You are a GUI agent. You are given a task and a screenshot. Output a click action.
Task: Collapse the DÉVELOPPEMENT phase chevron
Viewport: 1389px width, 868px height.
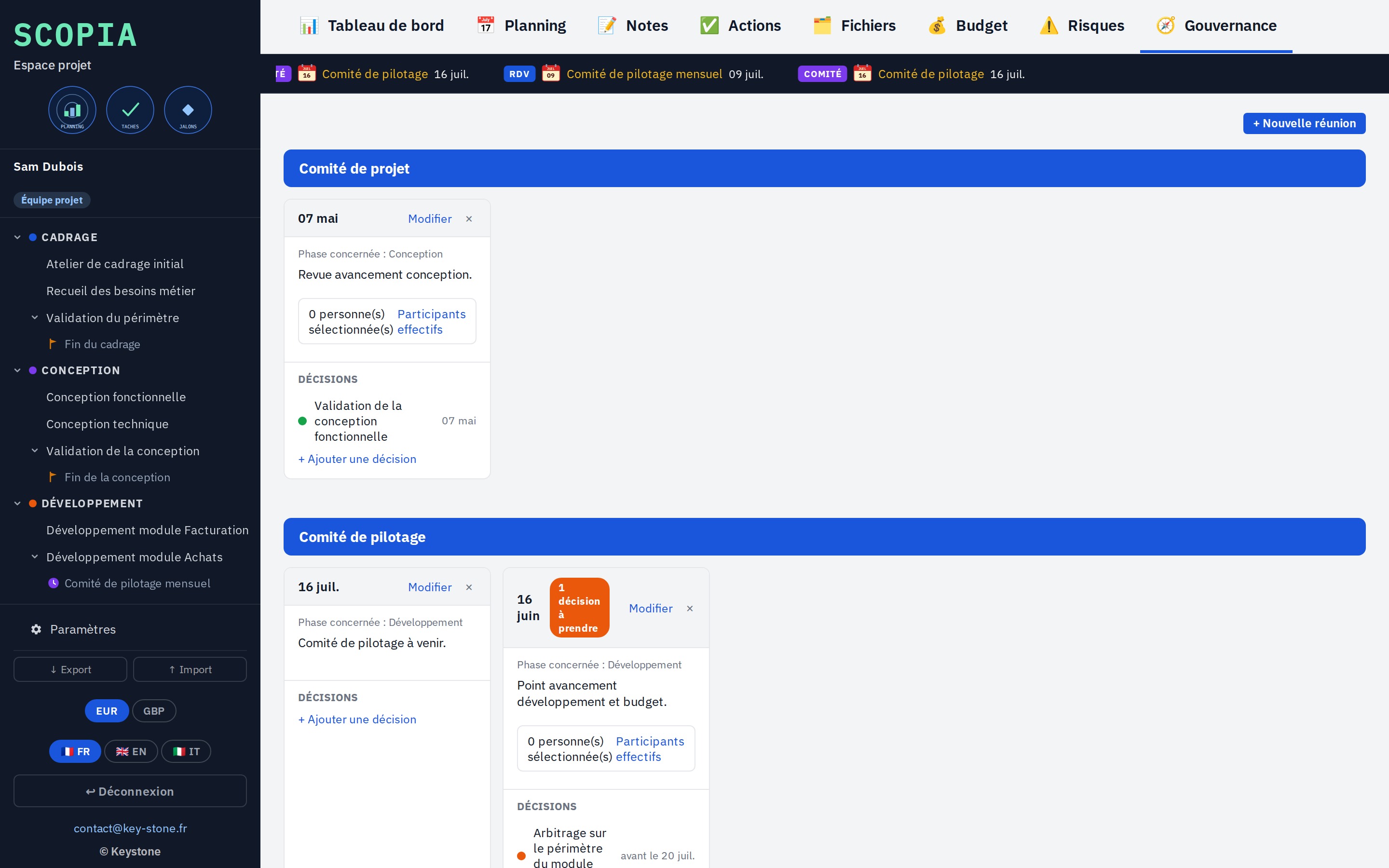click(17, 503)
